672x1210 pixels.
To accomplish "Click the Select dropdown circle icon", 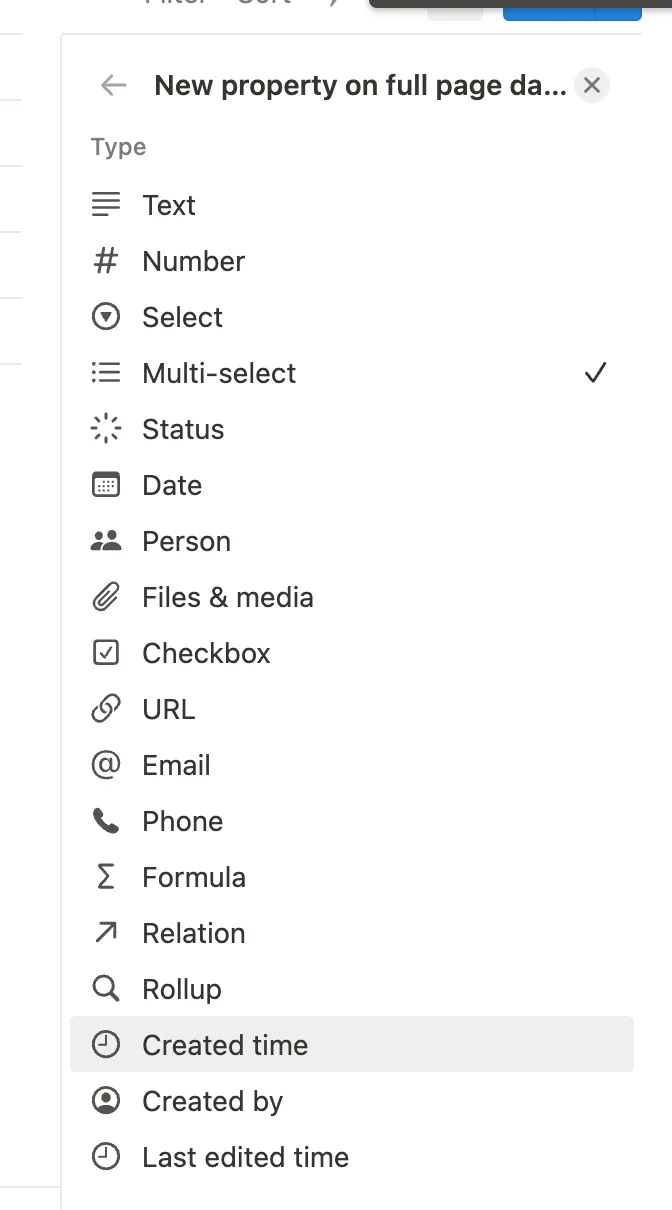I will click(x=105, y=317).
